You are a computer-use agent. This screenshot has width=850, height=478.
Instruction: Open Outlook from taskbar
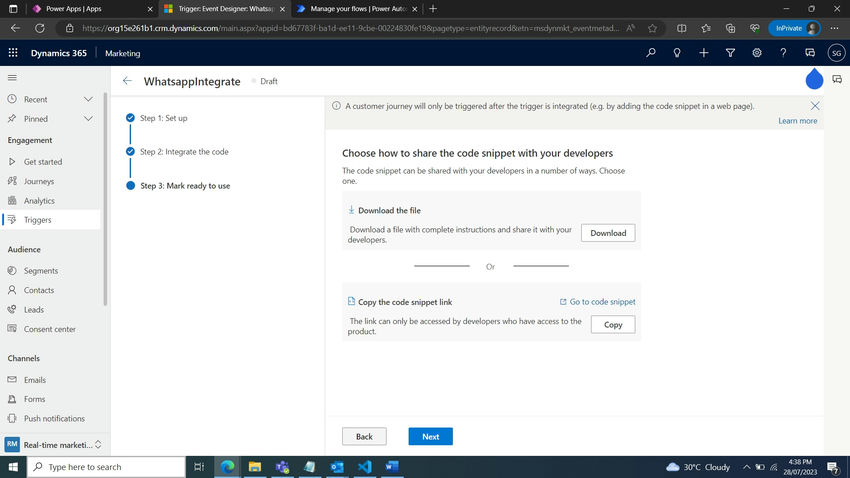pyautogui.click(x=337, y=467)
